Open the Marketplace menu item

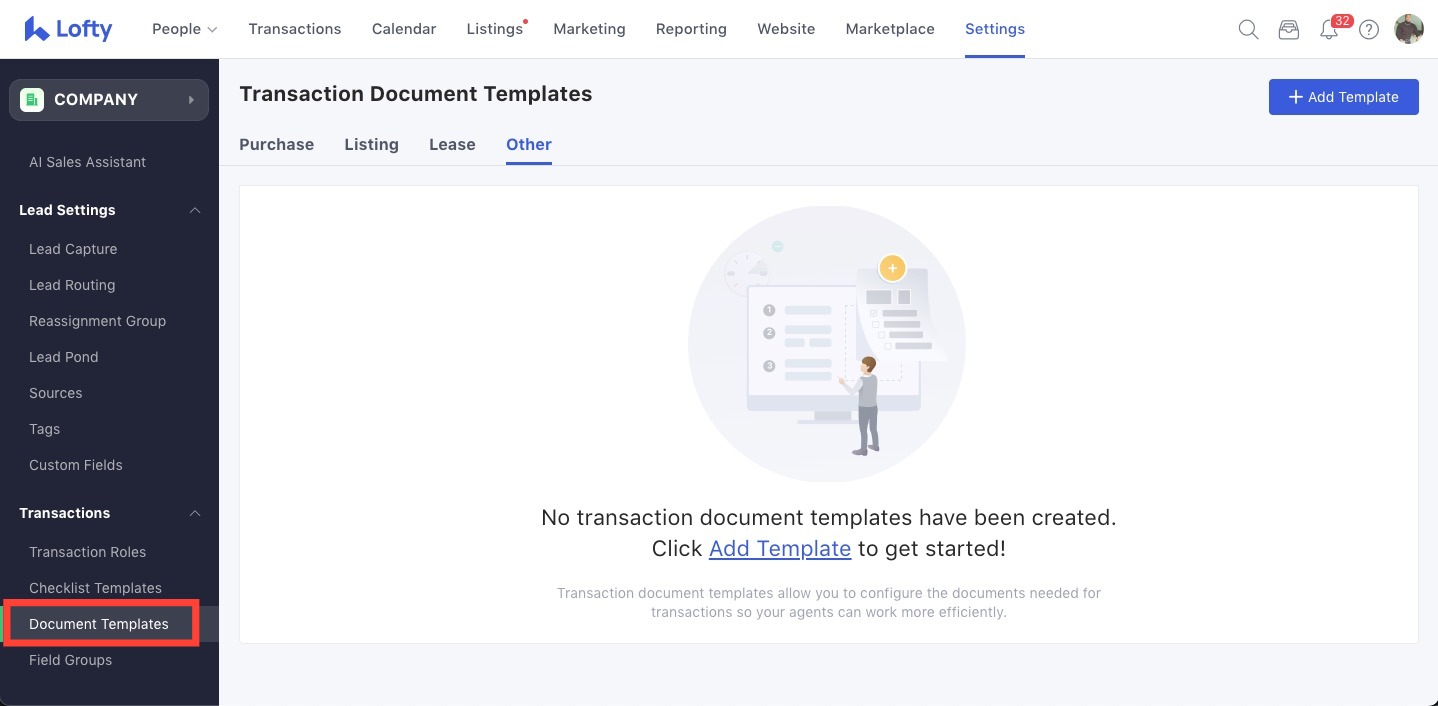pos(890,29)
